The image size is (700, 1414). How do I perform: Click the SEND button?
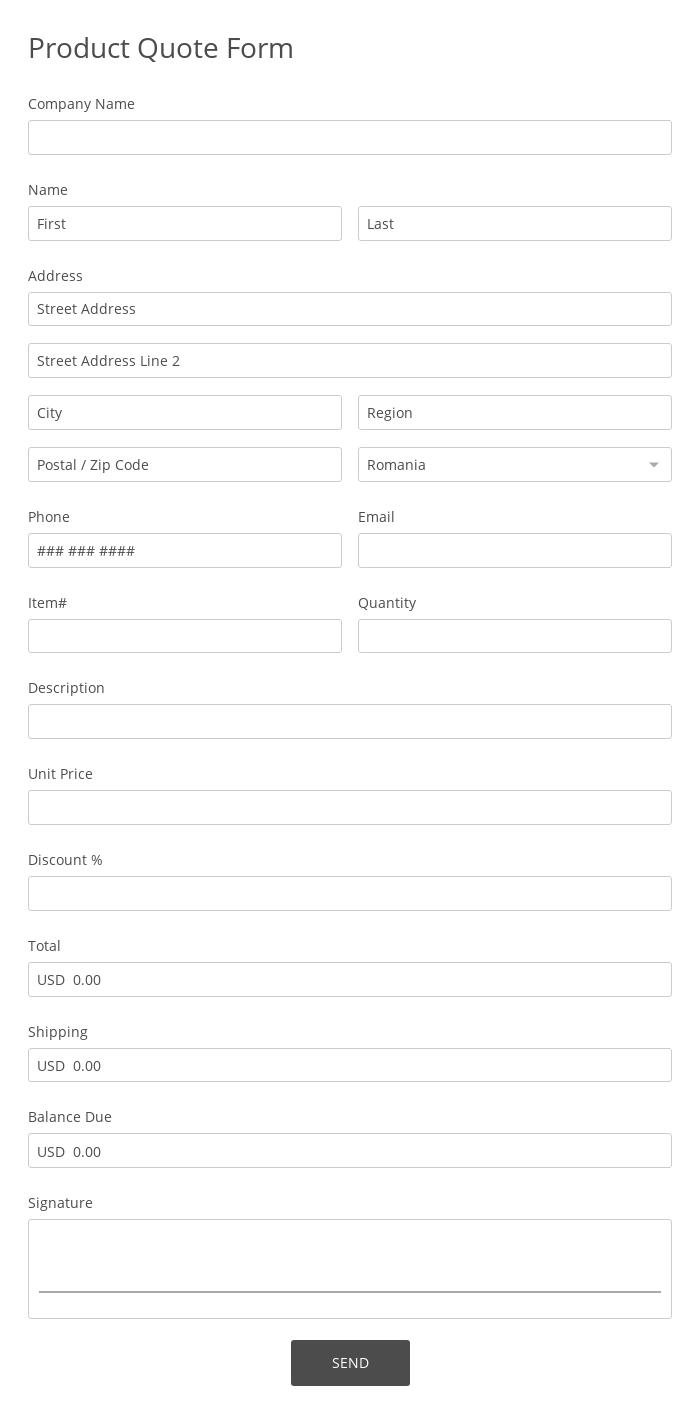coord(350,1362)
